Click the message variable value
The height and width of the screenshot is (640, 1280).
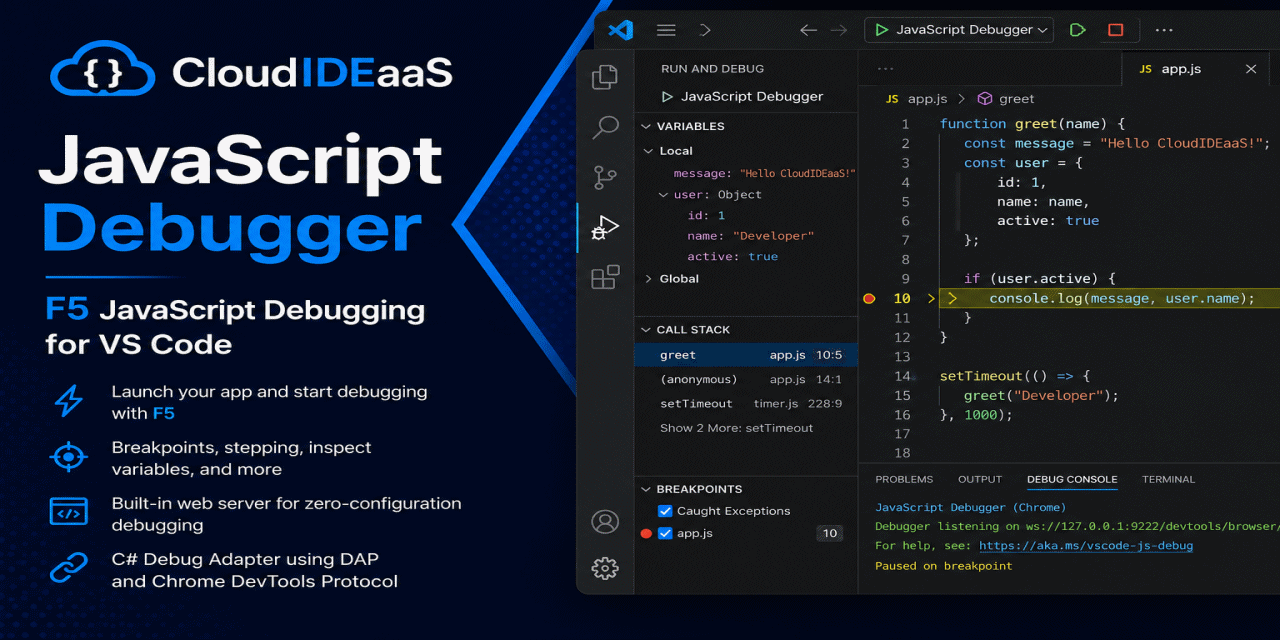[799, 174]
